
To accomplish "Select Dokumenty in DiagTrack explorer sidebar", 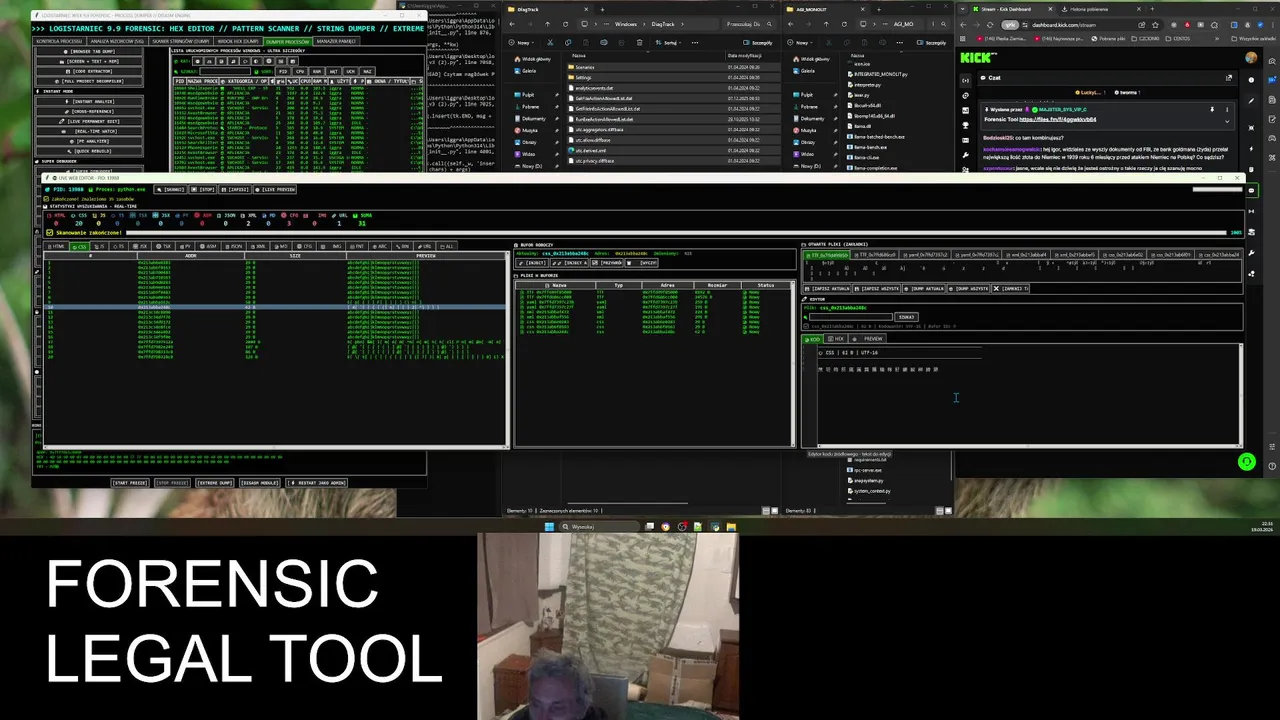I will point(533,119).
